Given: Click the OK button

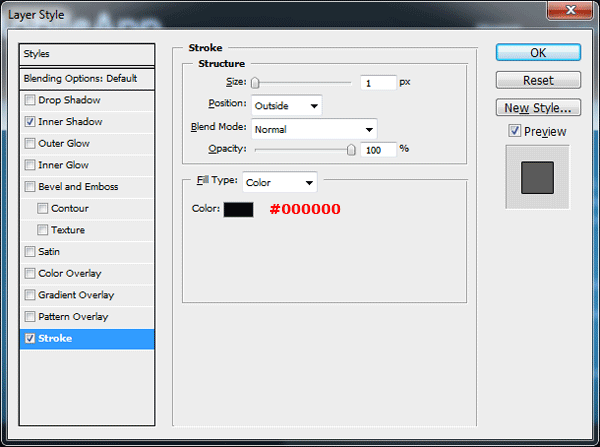Looking at the screenshot, I should pos(538,52).
